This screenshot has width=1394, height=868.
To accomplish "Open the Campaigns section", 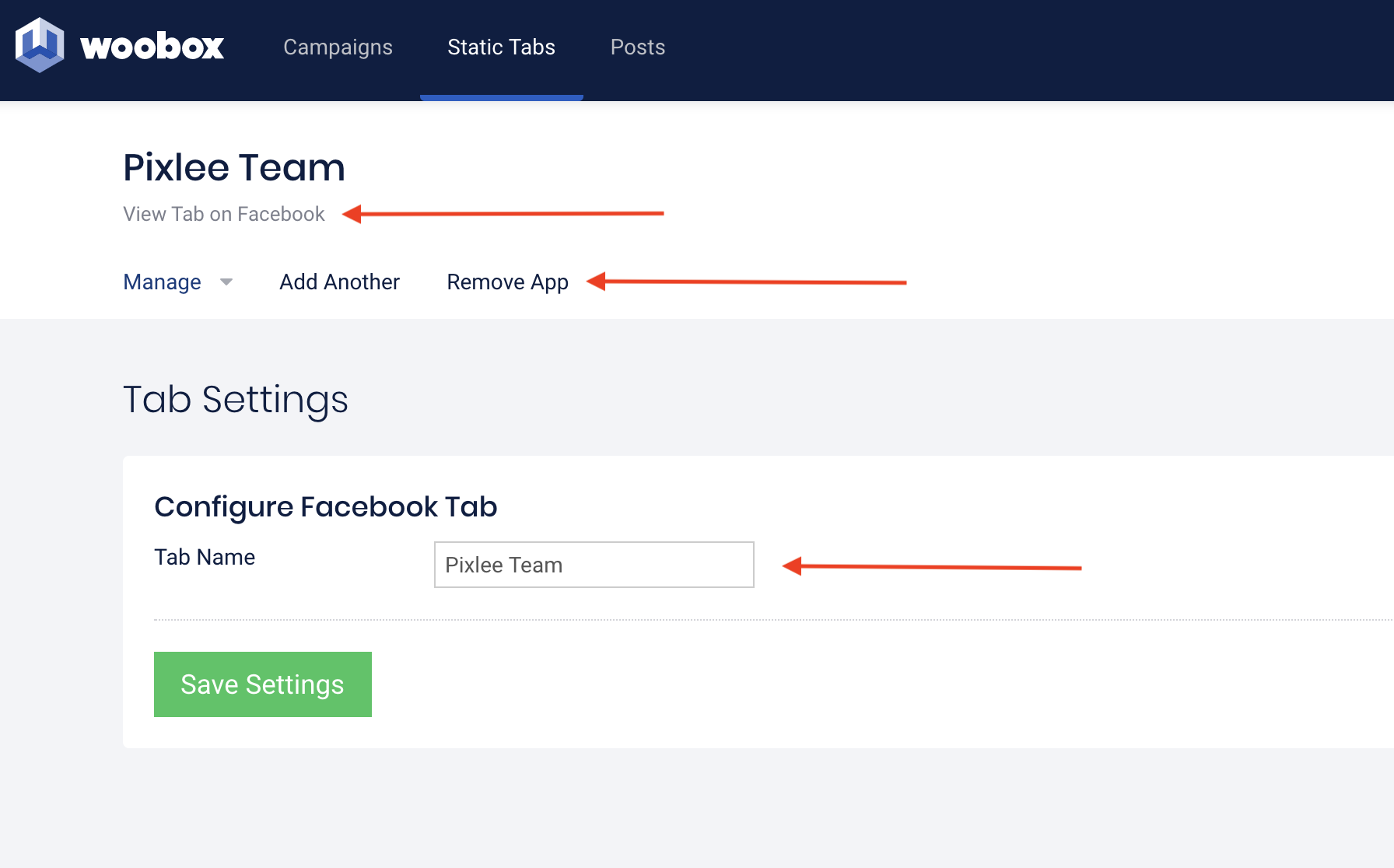I will coord(338,47).
